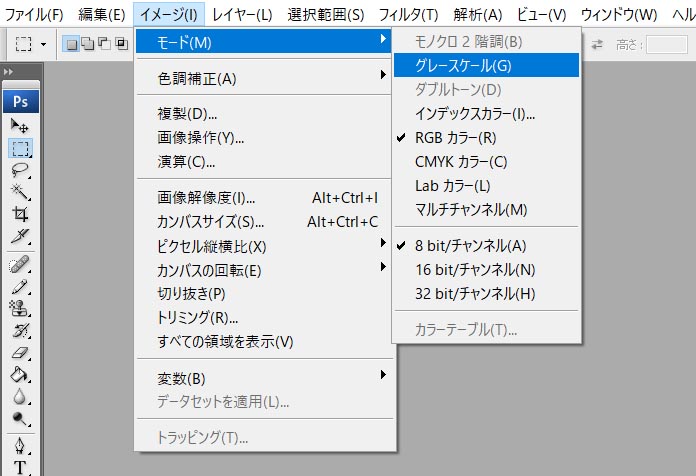Select the Slice tool
696x476 pixels.
pyautogui.click(x=20, y=236)
